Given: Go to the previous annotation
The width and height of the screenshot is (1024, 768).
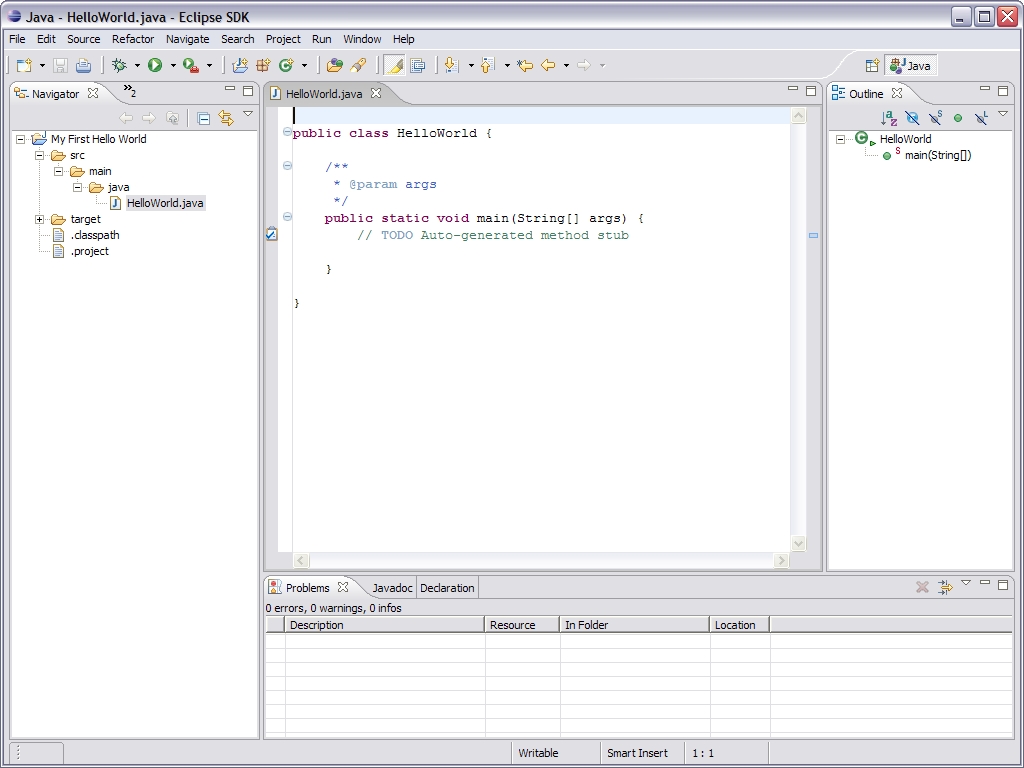Looking at the screenshot, I should (487, 65).
